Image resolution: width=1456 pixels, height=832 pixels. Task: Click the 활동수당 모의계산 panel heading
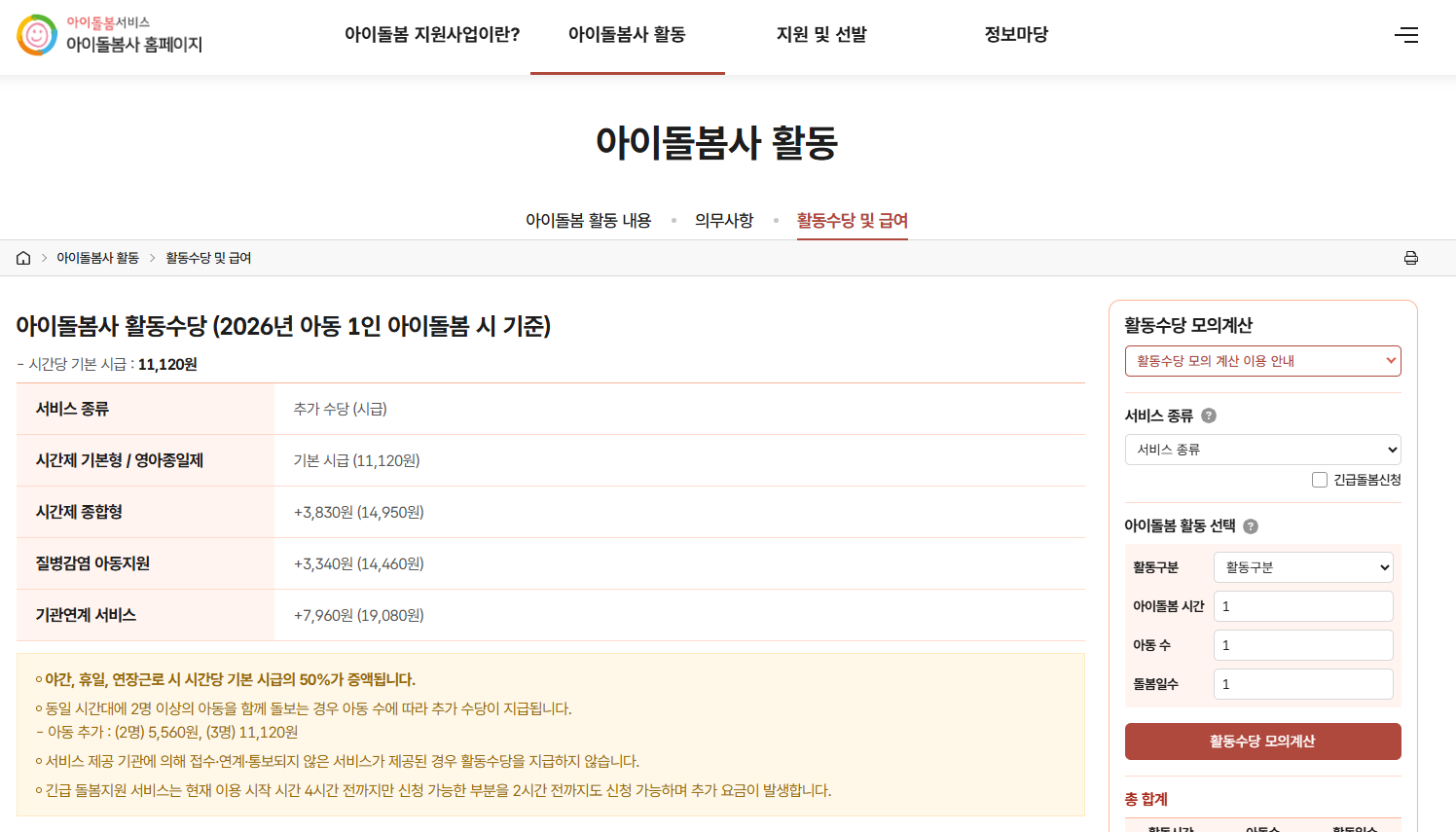click(x=1188, y=325)
